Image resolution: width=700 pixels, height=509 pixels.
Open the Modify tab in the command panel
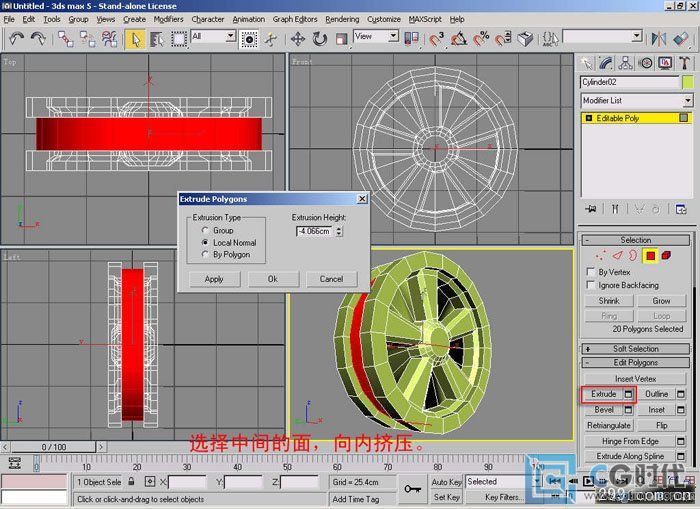pyautogui.click(x=606, y=63)
